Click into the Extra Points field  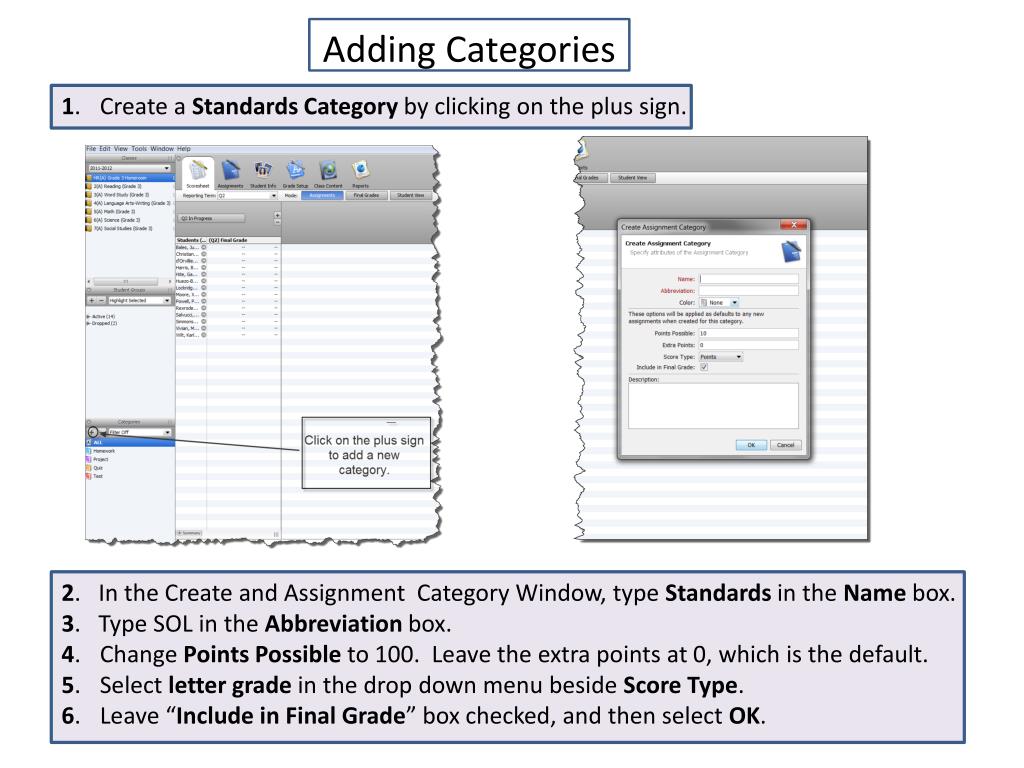pos(748,345)
